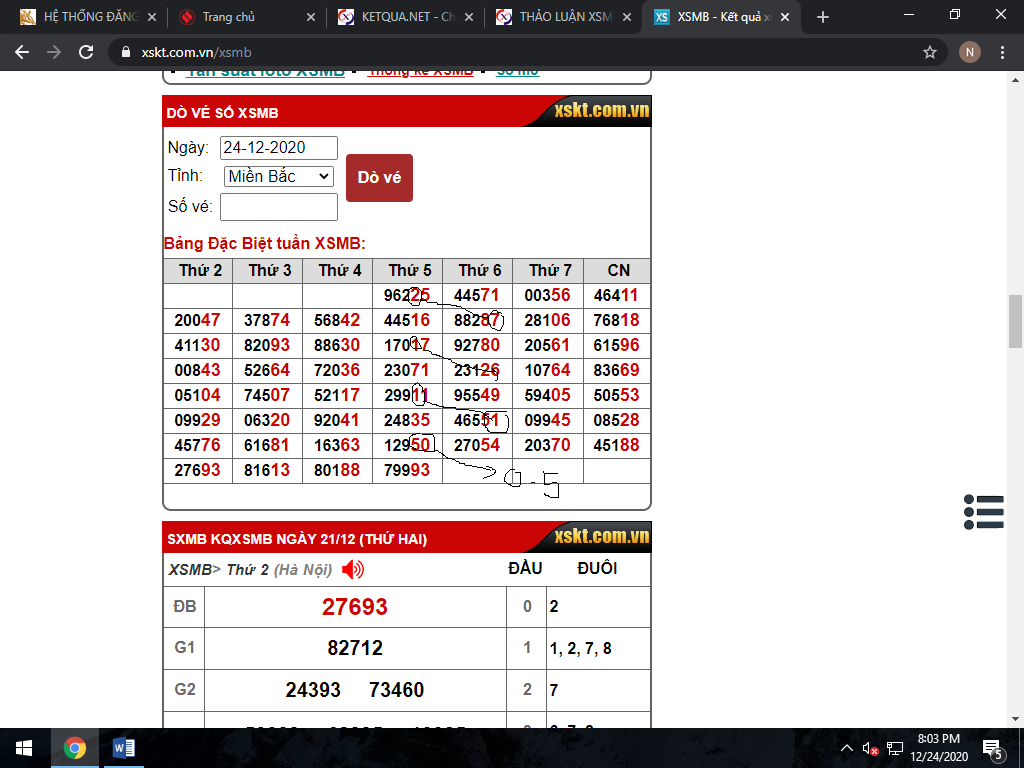Bookmark this page with star icon
This screenshot has width=1024, height=768.
(930, 52)
